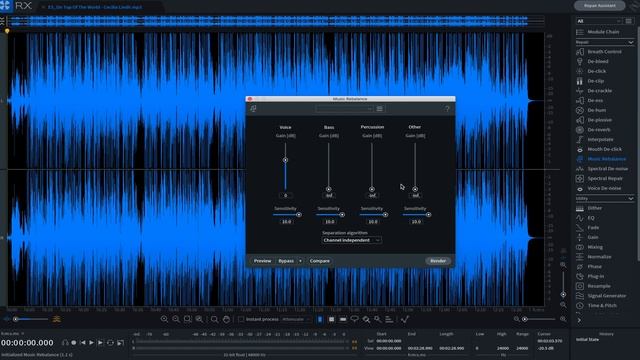The image size is (640, 360).
Task: Expand more modules chevron at list bottom
Action: [x=579, y=321]
